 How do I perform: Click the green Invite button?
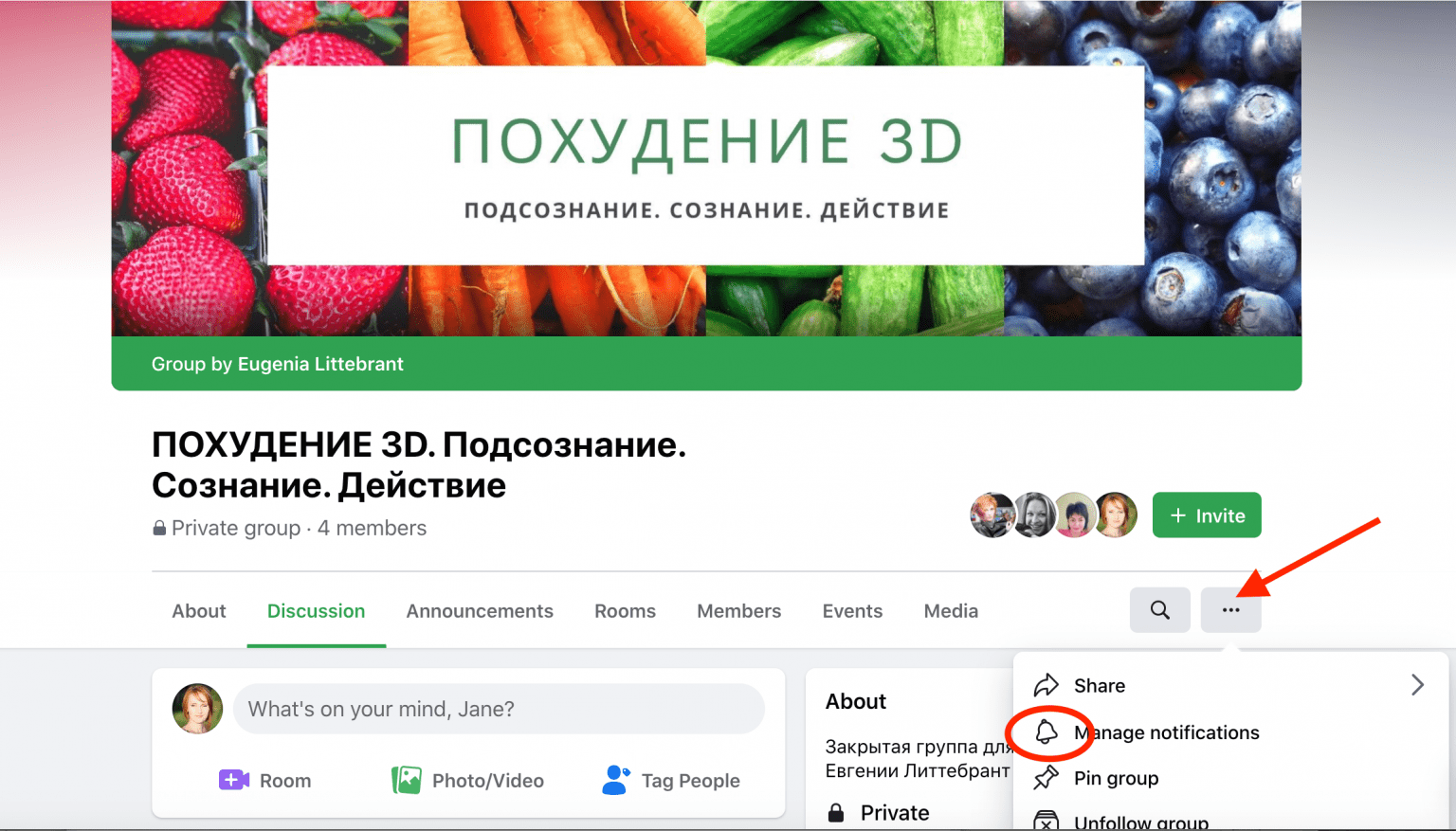coord(1207,515)
